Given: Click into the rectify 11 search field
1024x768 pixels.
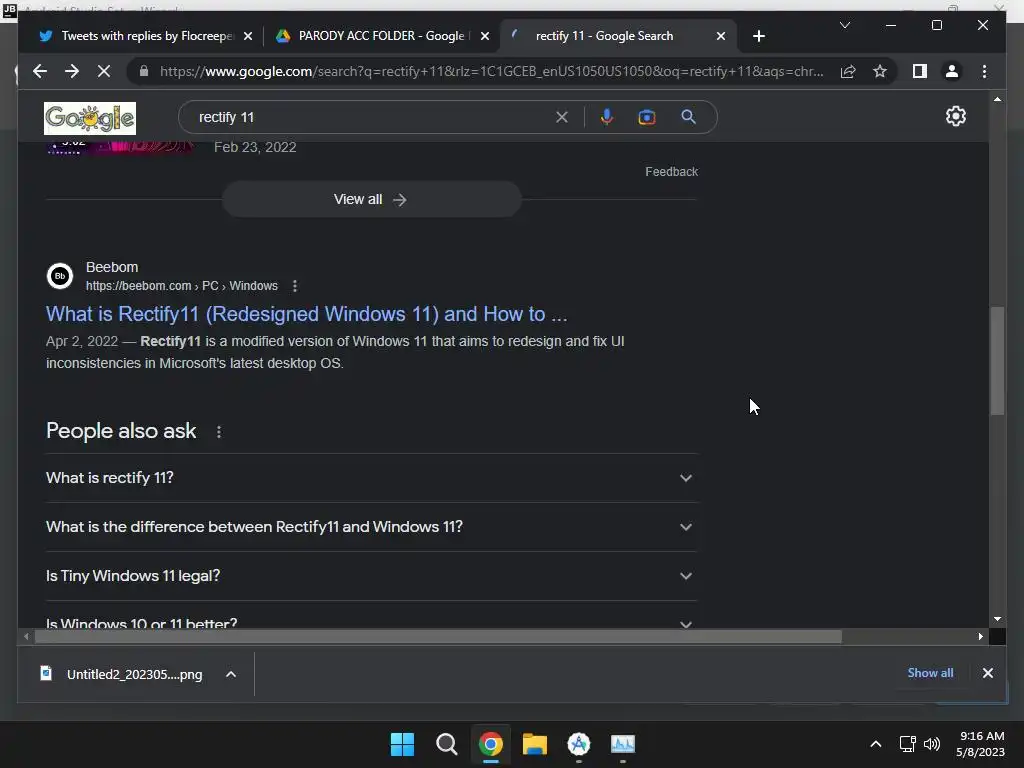Looking at the screenshot, I should pos(372,118).
